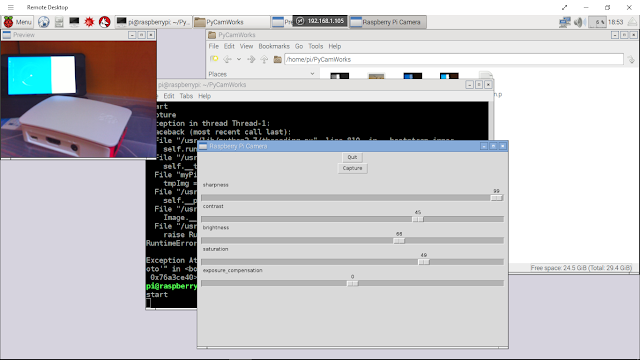The height and width of the screenshot is (360, 640).
Task: Go up to the parent folder arrow
Action: 264,60
